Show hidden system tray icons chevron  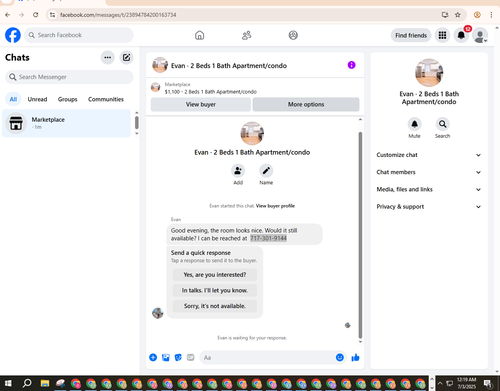pyautogui.click(x=440, y=383)
